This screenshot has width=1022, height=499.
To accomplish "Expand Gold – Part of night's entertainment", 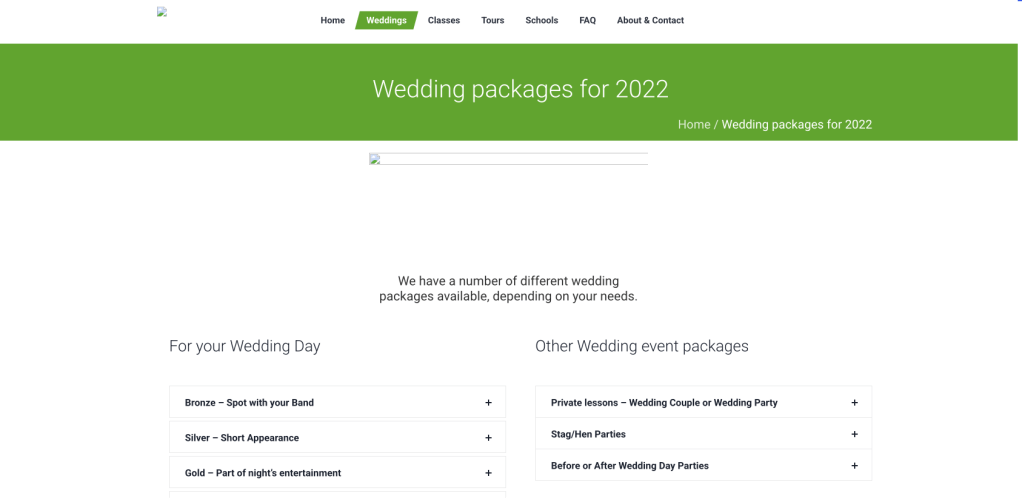I will coord(262,473).
